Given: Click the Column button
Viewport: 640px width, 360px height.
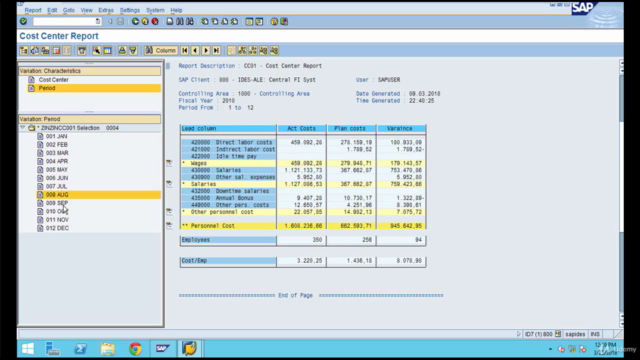Looking at the screenshot, I should coord(161,50).
